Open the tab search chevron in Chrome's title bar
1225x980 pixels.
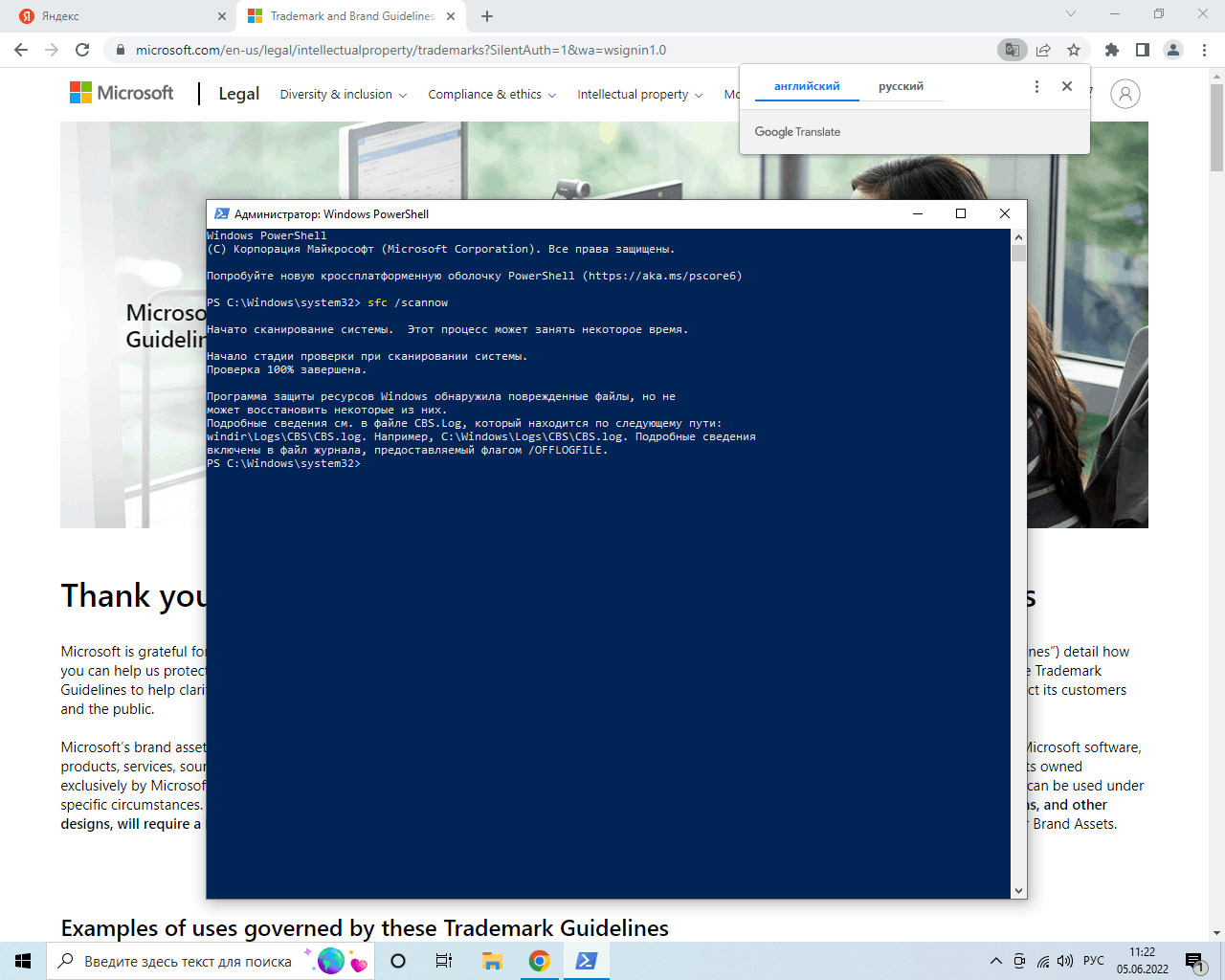pyautogui.click(x=1071, y=13)
